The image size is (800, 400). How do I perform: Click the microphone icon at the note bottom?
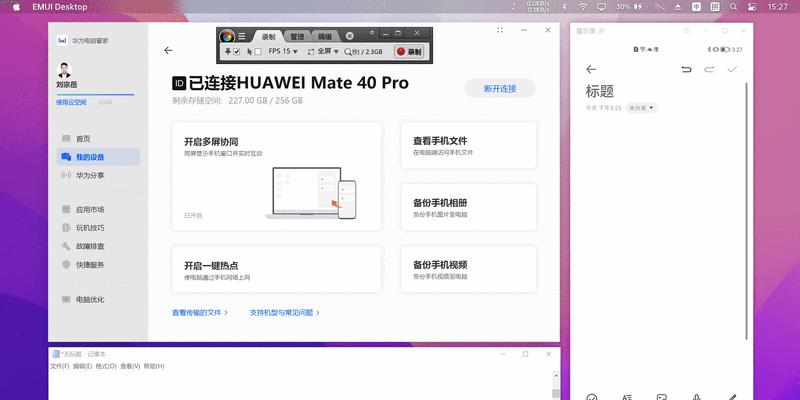click(696, 397)
